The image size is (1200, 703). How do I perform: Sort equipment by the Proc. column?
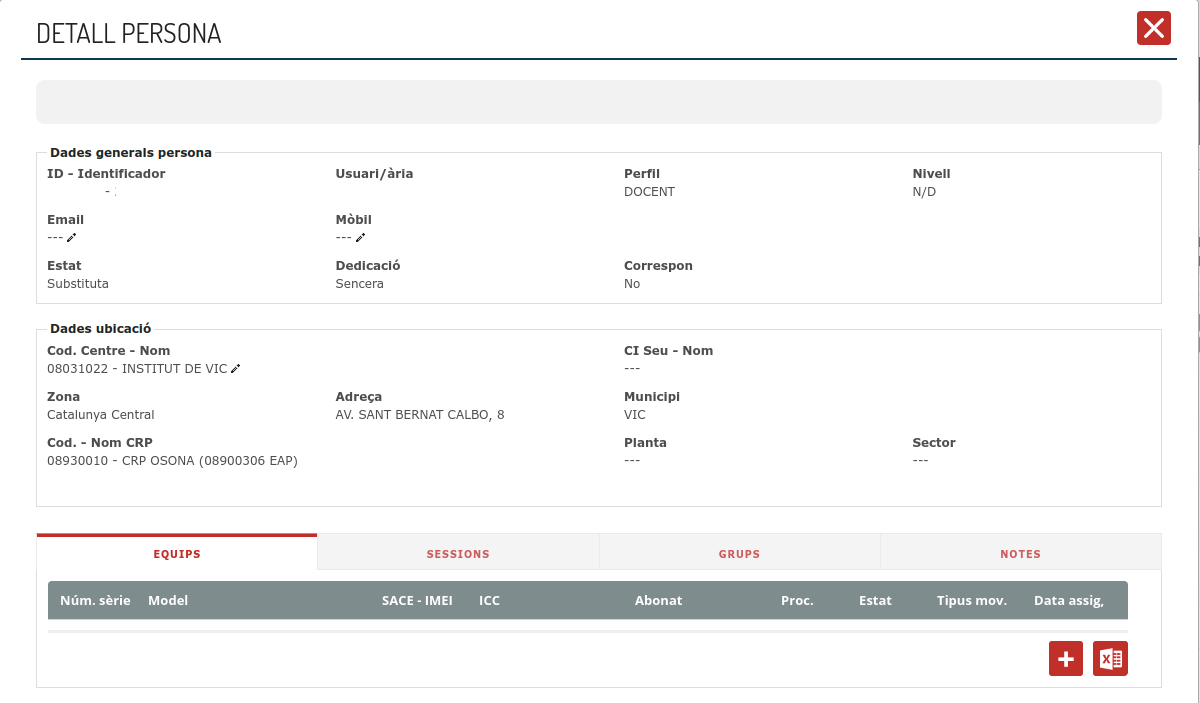tap(797, 601)
